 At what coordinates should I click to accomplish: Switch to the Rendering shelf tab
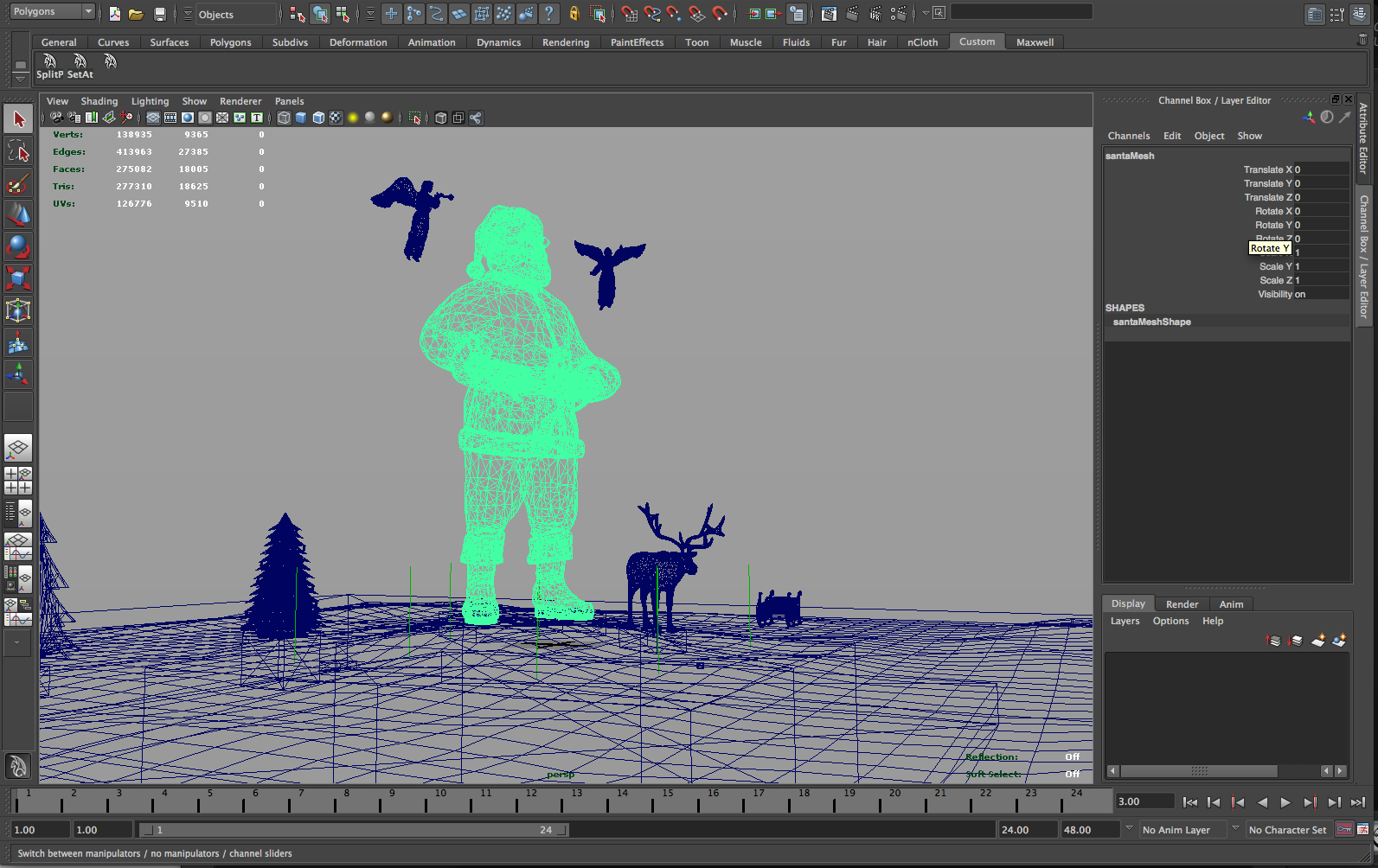[565, 42]
